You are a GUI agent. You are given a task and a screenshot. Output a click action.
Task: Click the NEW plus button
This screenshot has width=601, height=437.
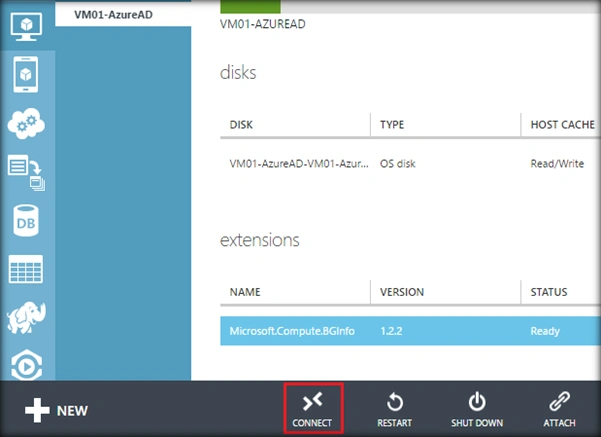[x=56, y=411]
